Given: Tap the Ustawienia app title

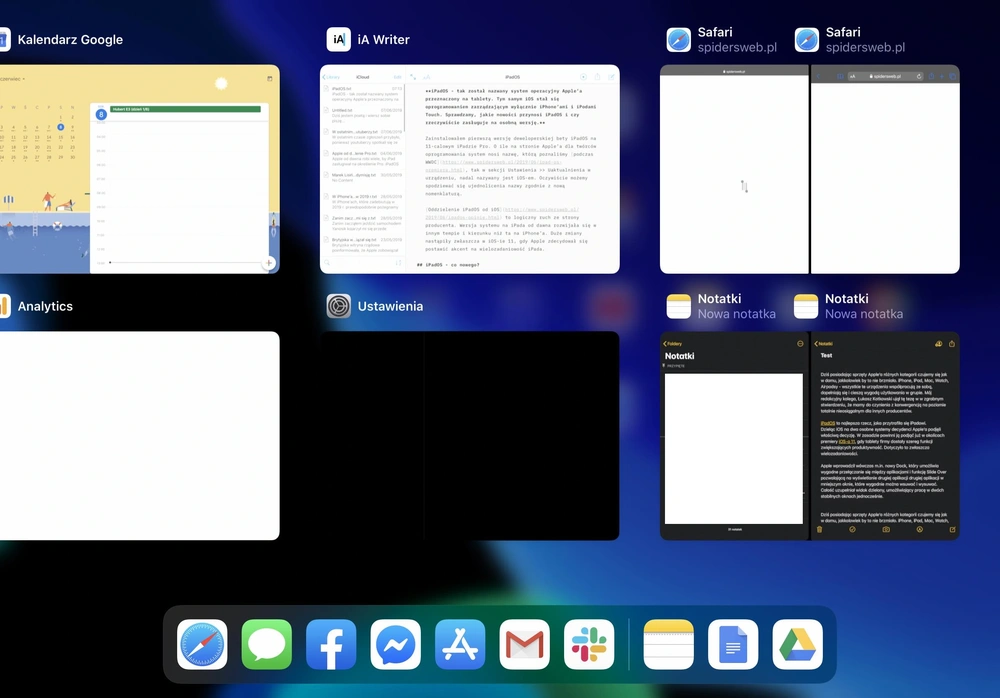Looking at the screenshot, I should point(390,306).
